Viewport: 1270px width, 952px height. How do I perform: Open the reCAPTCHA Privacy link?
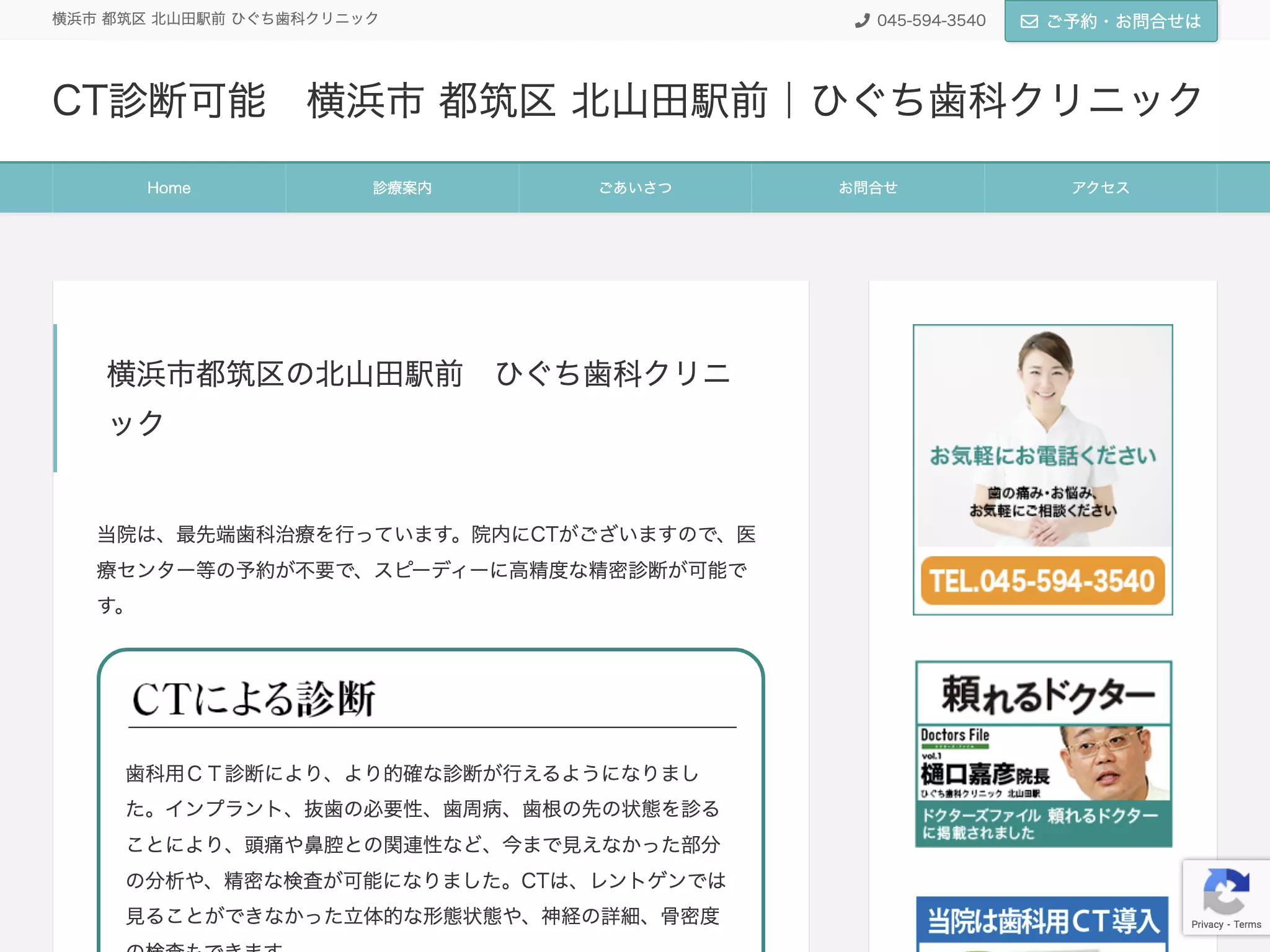pyautogui.click(x=1207, y=924)
